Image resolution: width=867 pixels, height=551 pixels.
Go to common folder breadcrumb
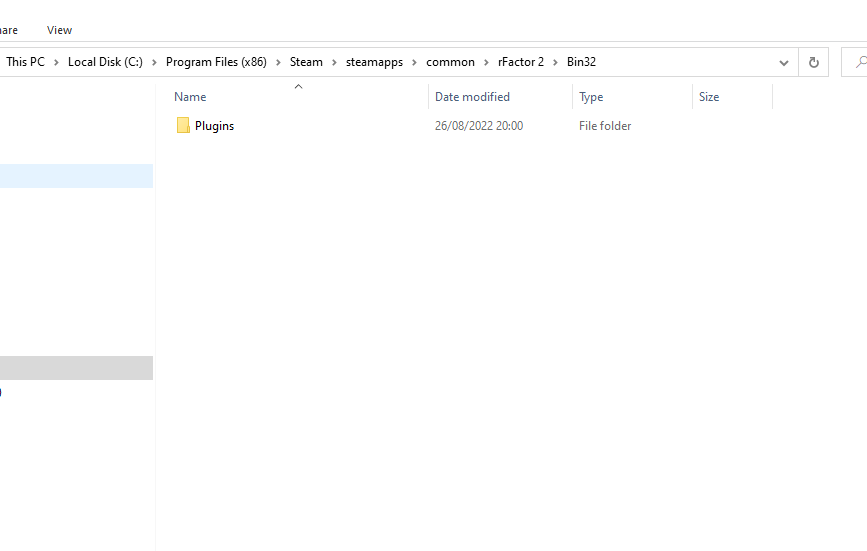tap(450, 62)
